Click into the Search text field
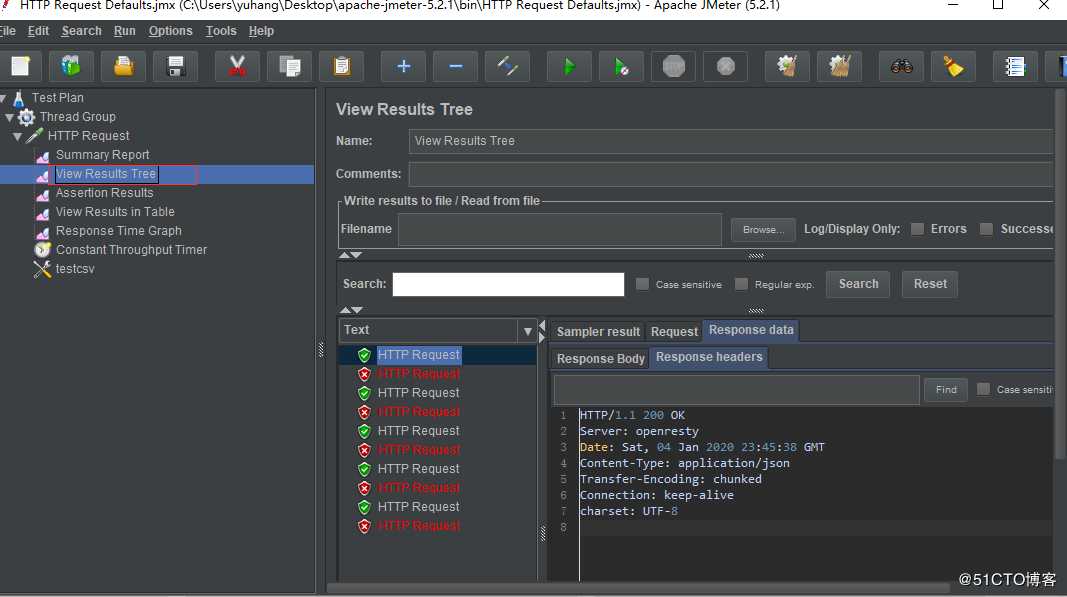Image resolution: width=1067 pixels, height=597 pixels. pos(508,285)
